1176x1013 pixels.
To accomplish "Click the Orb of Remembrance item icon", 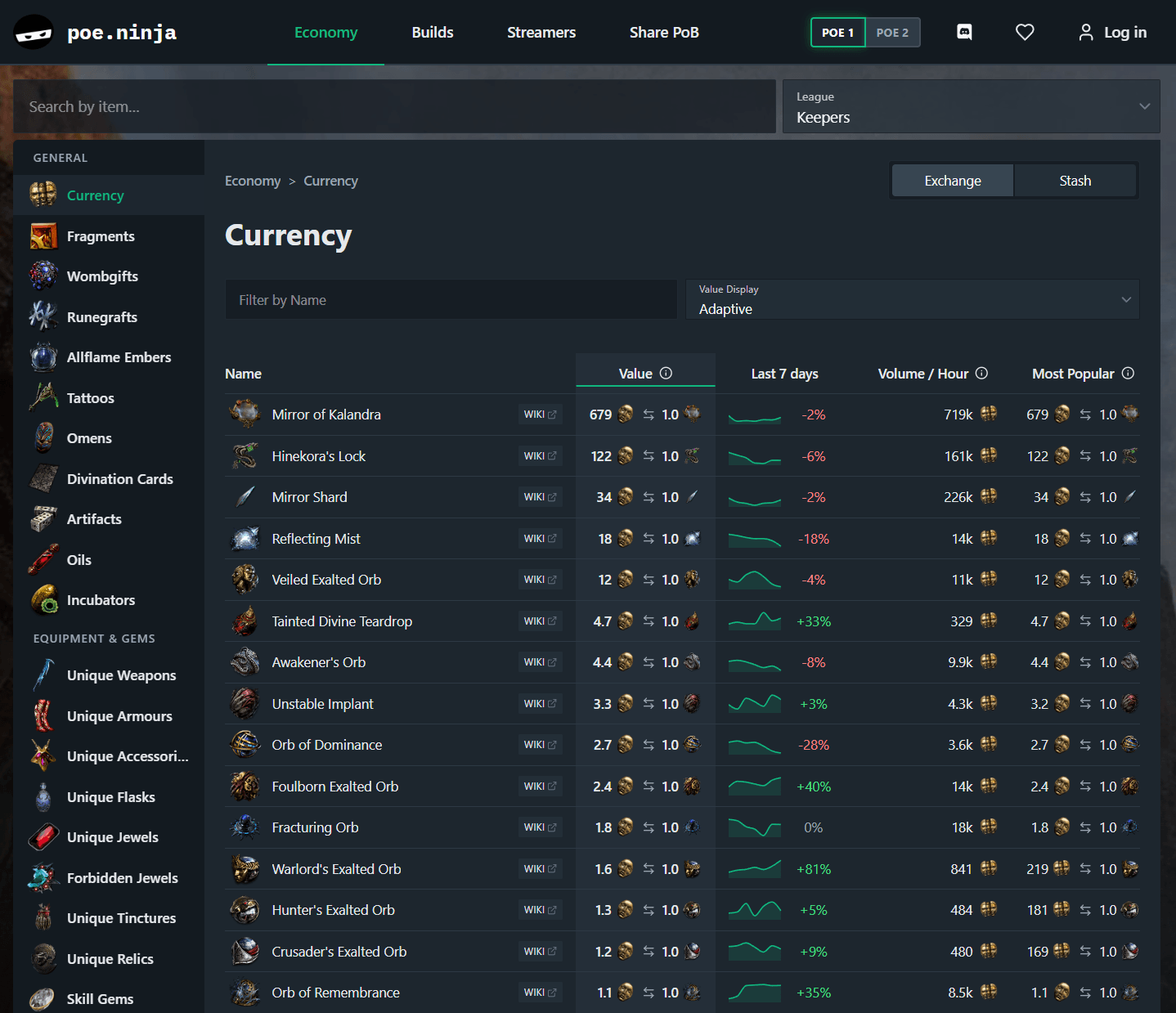I will pos(245,993).
